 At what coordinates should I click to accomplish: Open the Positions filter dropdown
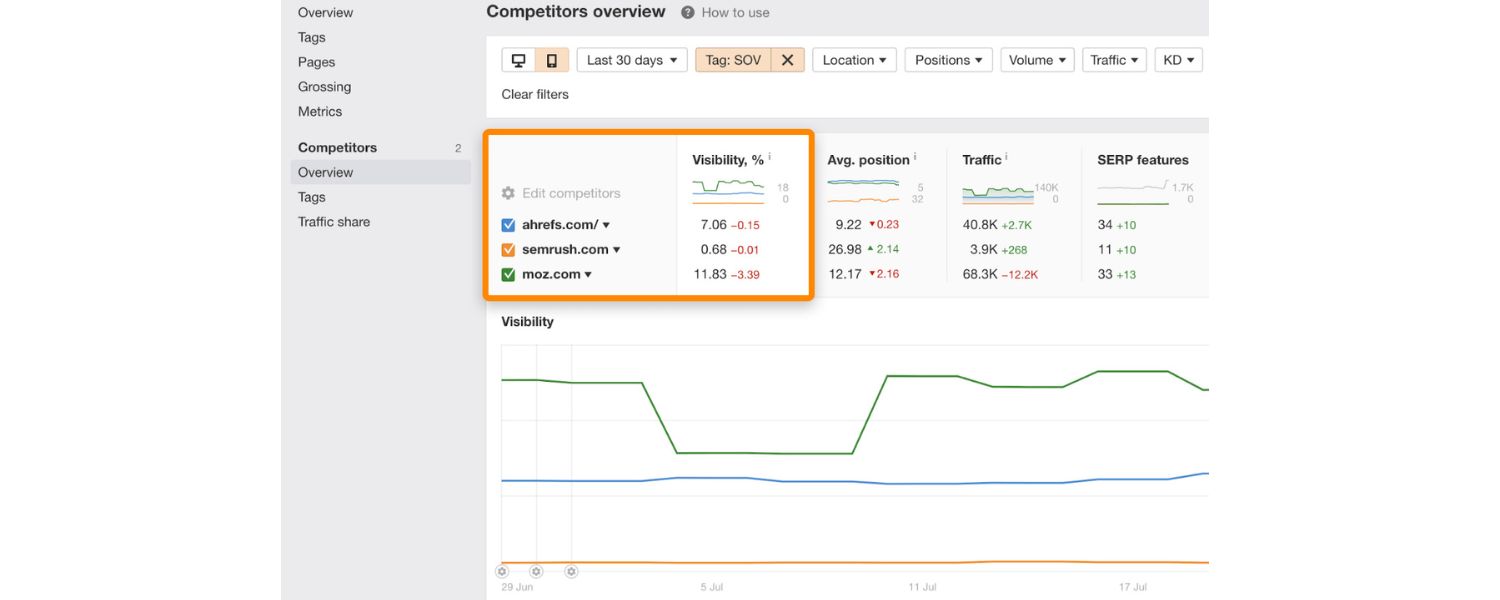click(948, 60)
